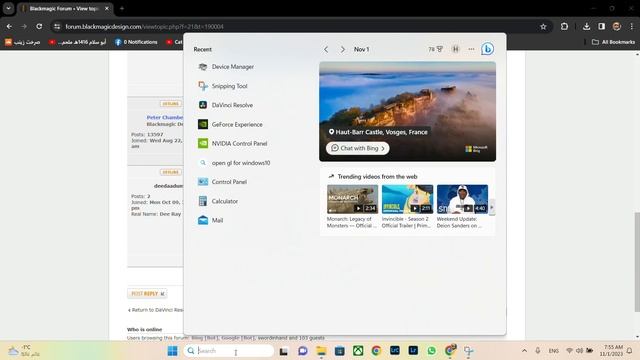The height and width of the screenshot is (360, 640).
Task: Open Microsoft Store on taskbar
Action: point(340,351)
